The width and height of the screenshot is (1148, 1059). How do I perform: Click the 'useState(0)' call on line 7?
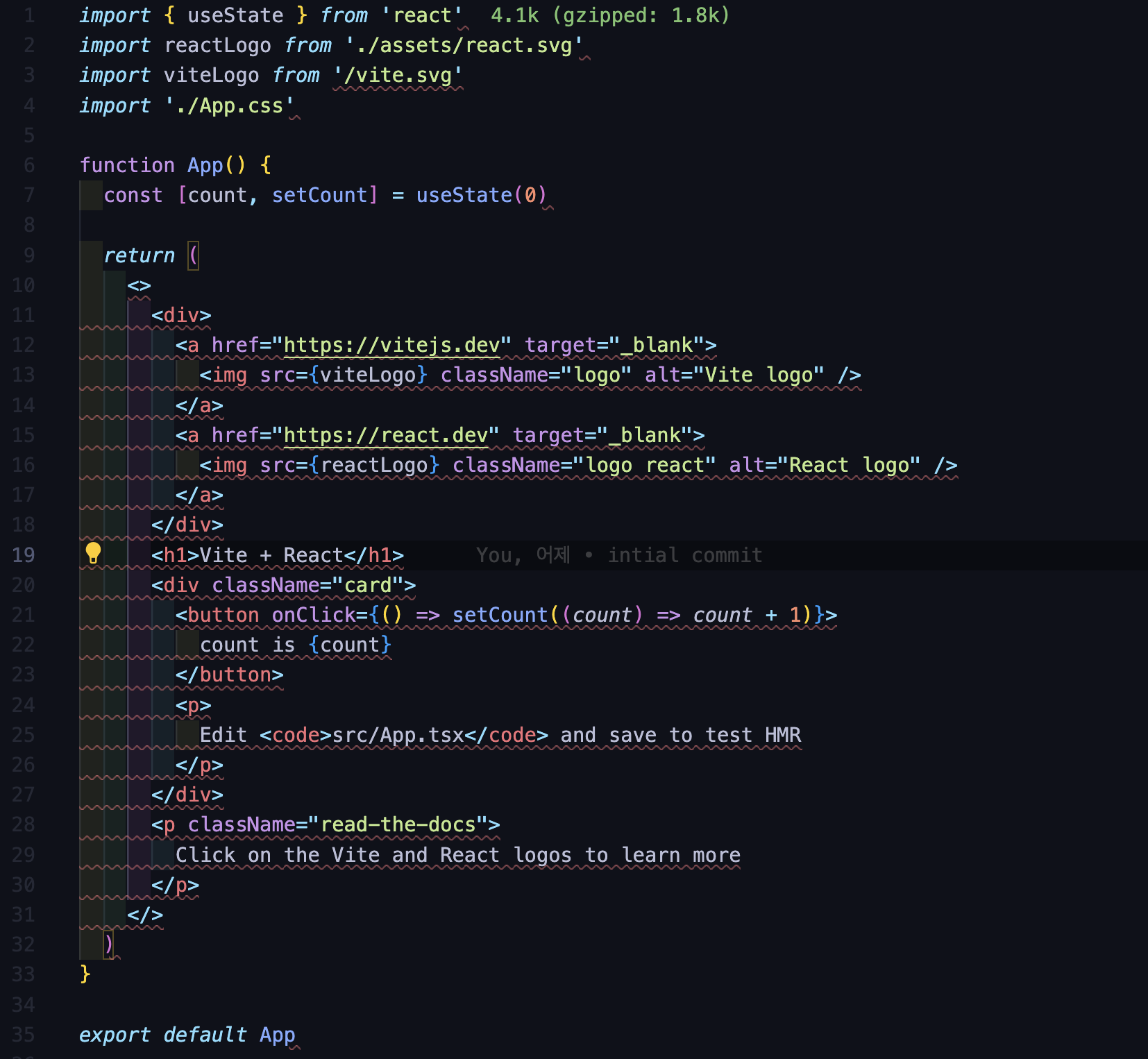tap(482, 195)
